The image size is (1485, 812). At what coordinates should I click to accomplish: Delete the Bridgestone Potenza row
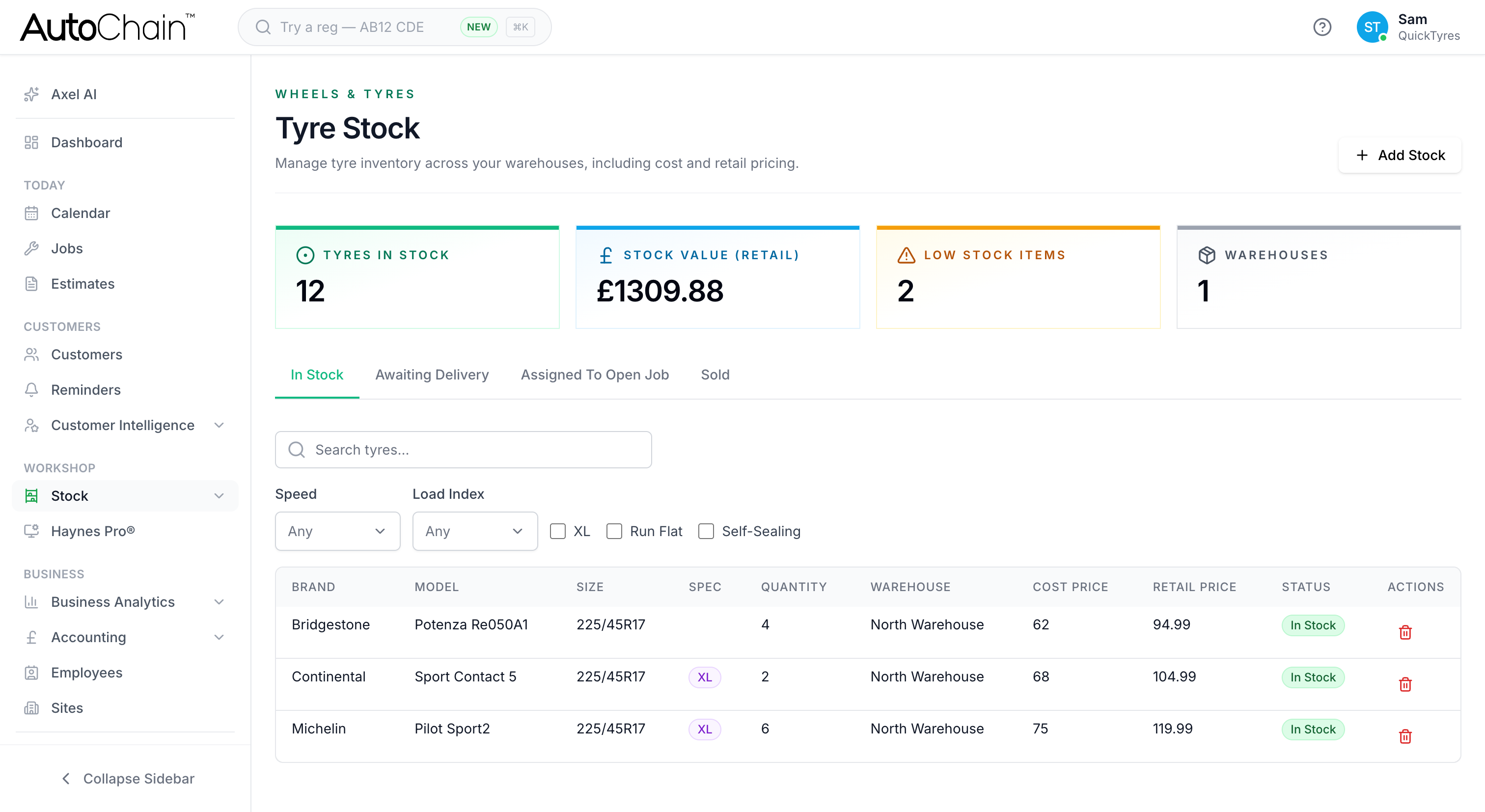(1405, 632)
